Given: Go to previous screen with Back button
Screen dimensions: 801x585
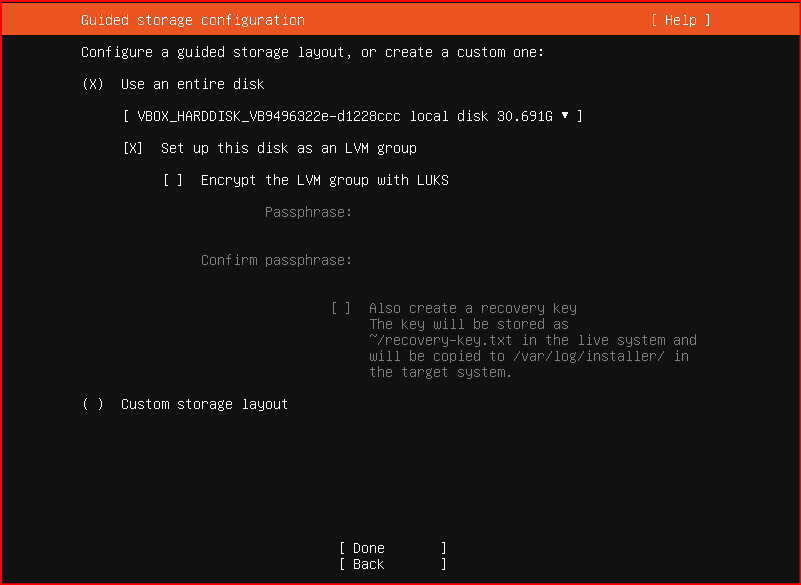Looking at the screenshot, I should [393, 564].
